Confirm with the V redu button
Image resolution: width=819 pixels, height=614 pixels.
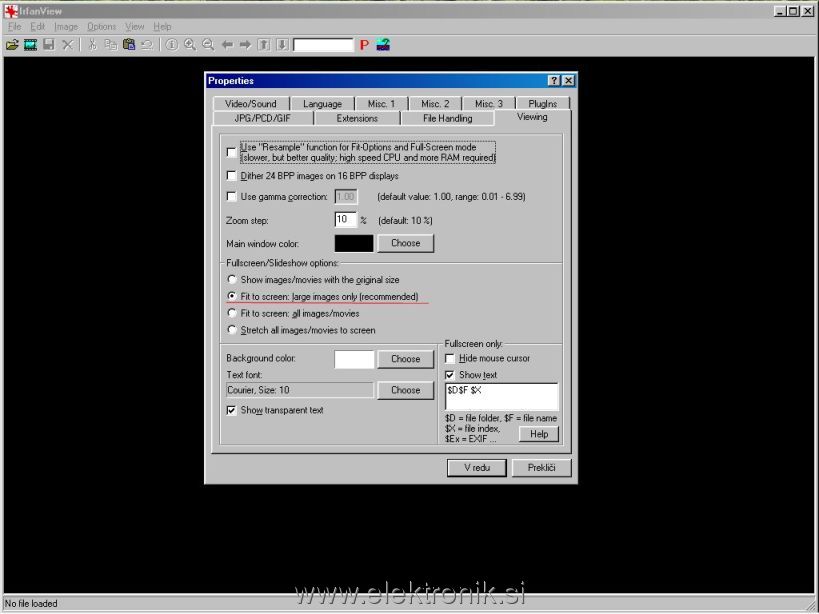477,468
